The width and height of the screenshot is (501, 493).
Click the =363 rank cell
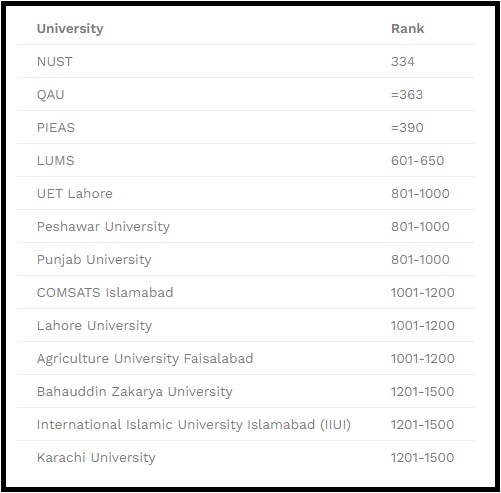[x=407, y=95]
